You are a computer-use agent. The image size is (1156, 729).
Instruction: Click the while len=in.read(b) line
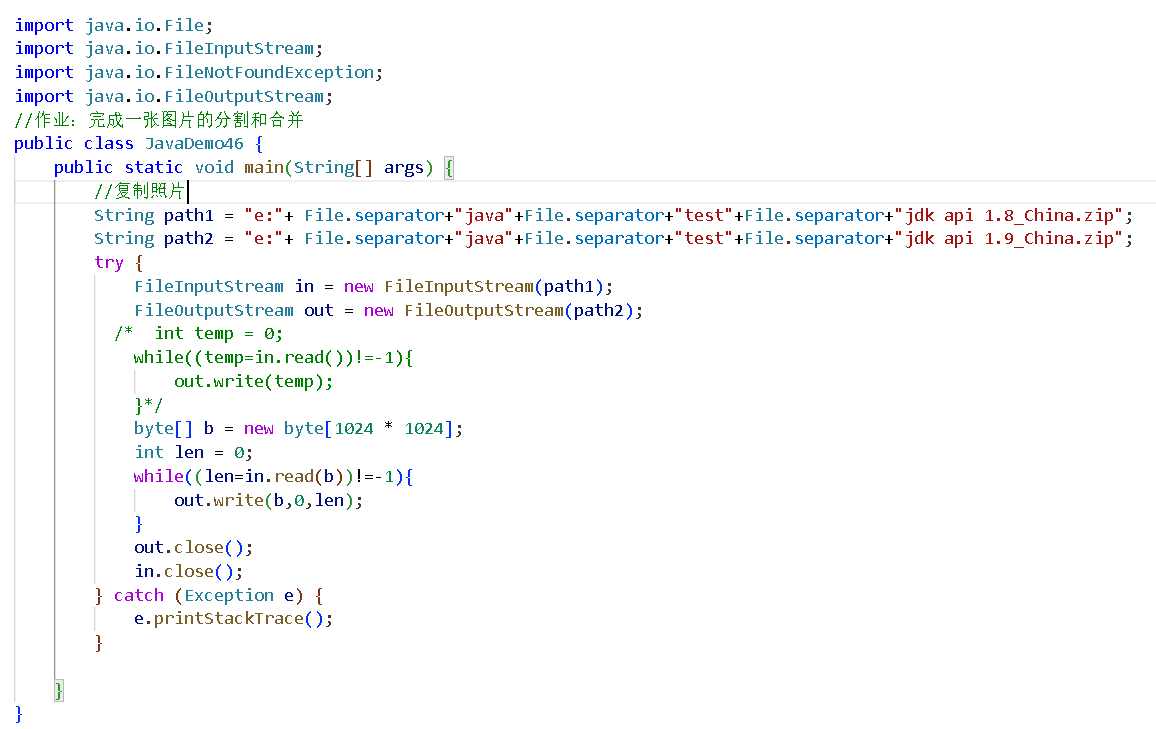click(x=273, y=477)
